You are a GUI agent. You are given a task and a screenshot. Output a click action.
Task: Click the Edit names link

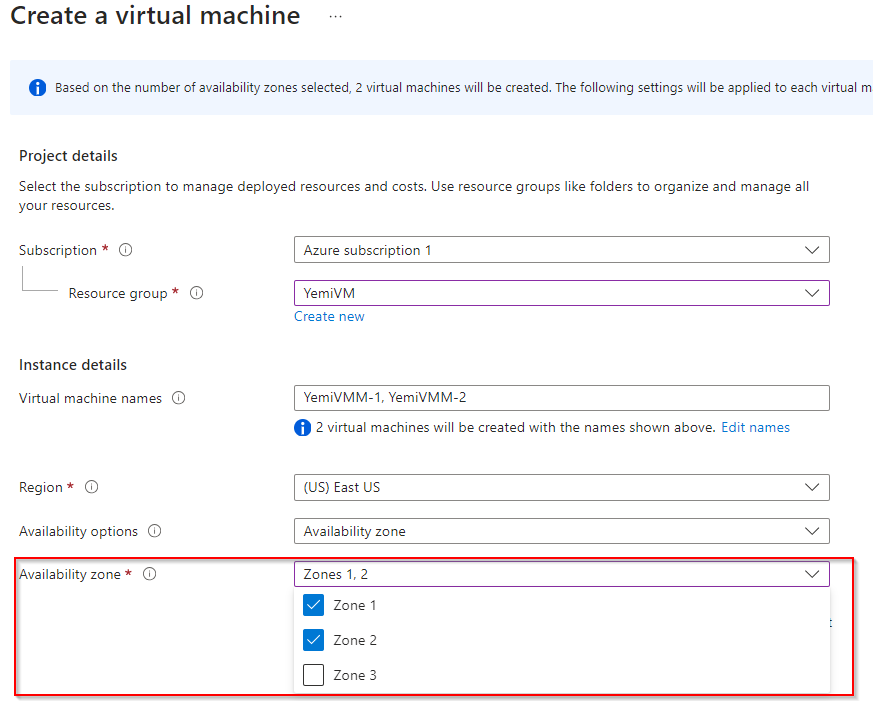tap(755, 427)
